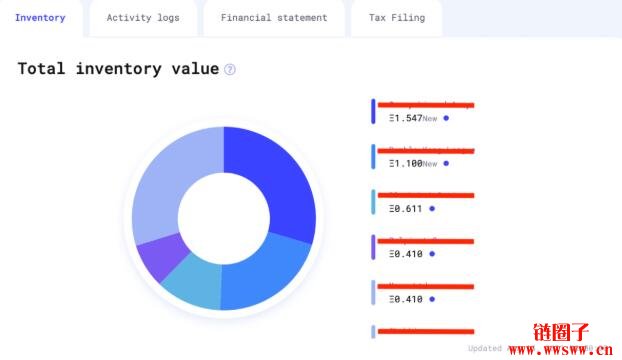Click dot indicator next to Ξ1.100
The height and width of the screenshot is (360, 622).
coord(446,163)
